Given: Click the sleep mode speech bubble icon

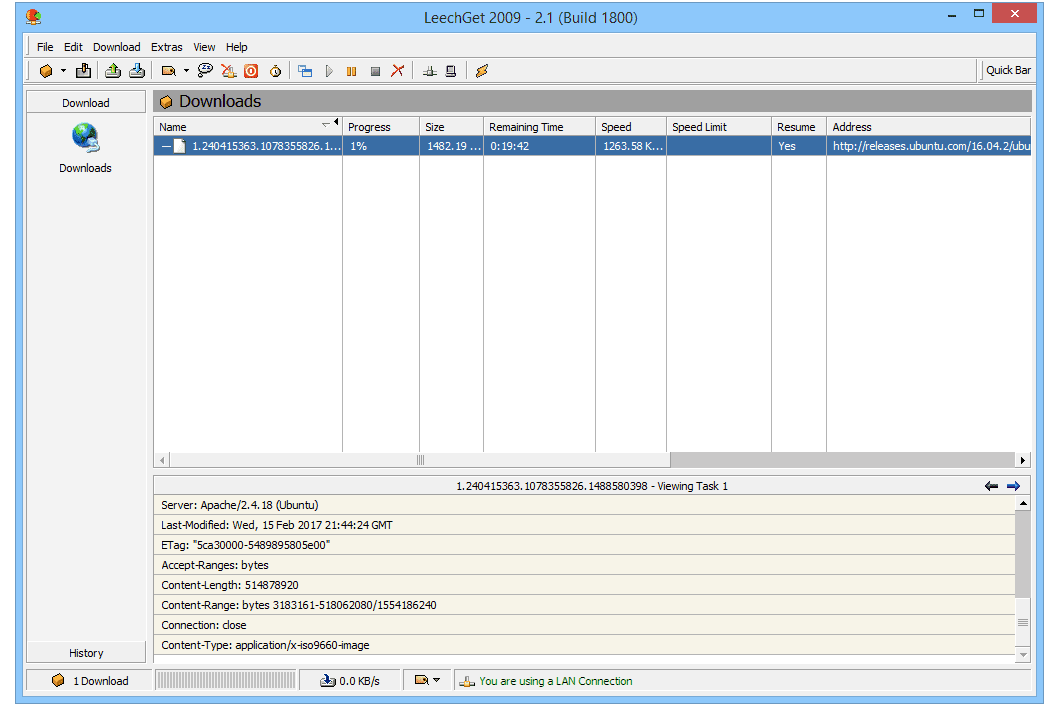Looking at the screenshot, I should coord(205,71).
